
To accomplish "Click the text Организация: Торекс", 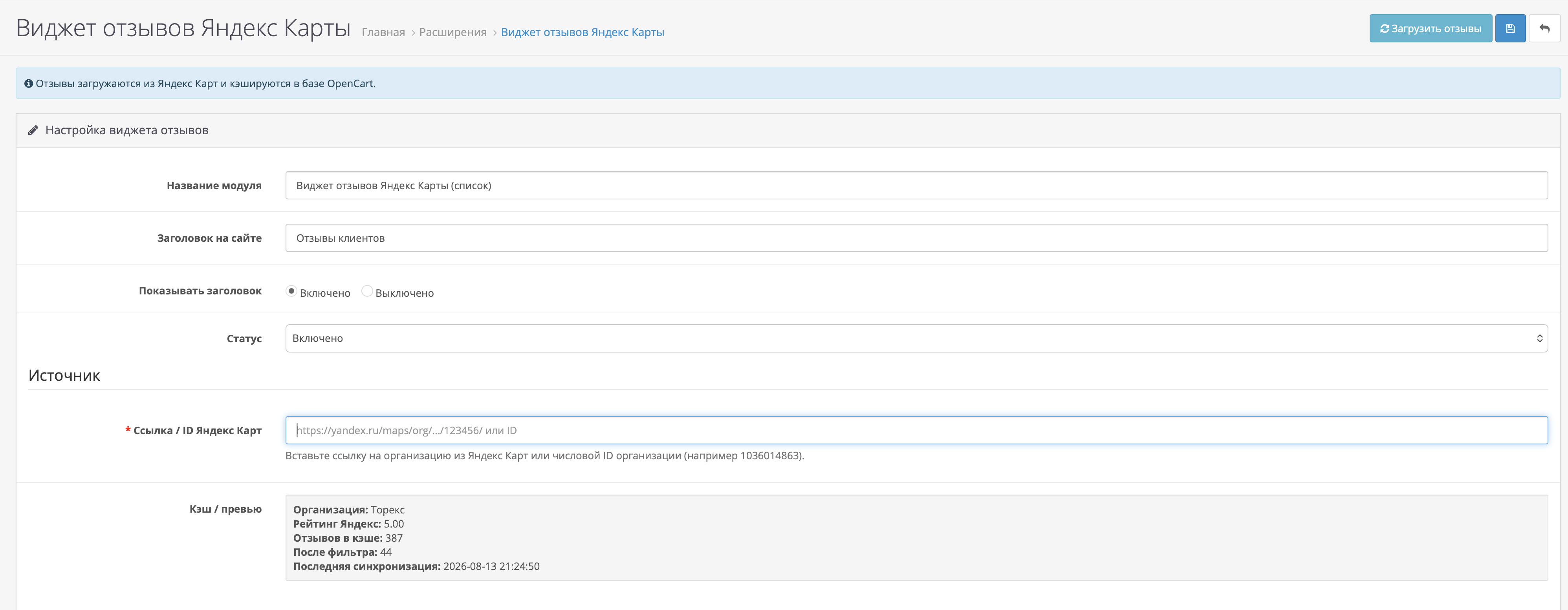I will click(x=349, y=510).
